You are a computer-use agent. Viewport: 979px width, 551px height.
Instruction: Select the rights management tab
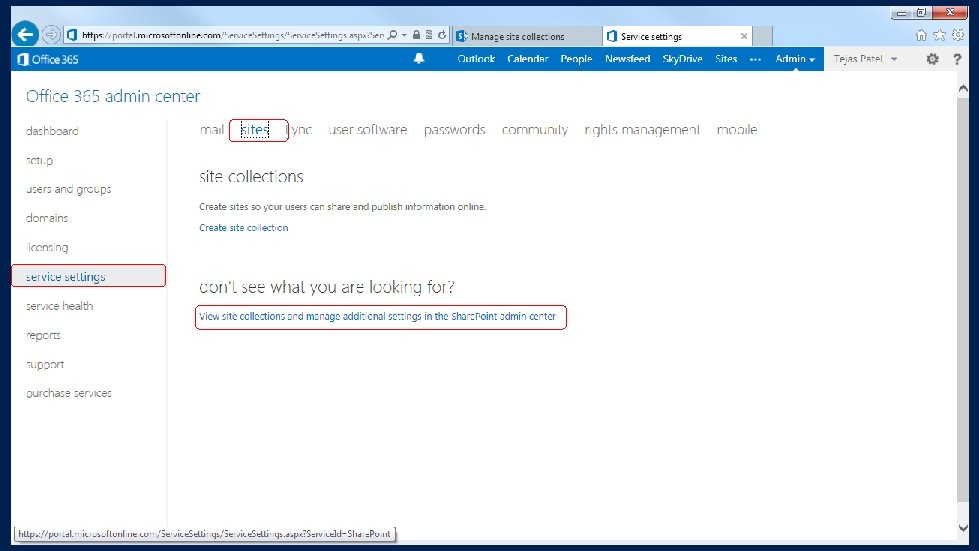point(642,130)
